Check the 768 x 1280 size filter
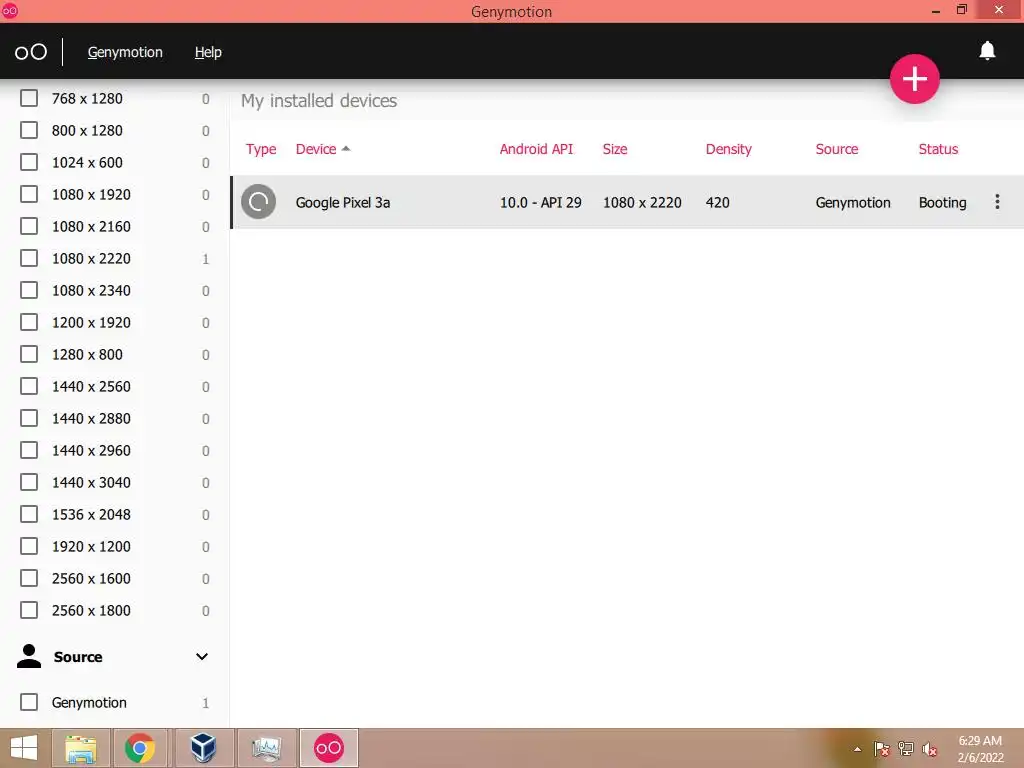 pos(29,98)
